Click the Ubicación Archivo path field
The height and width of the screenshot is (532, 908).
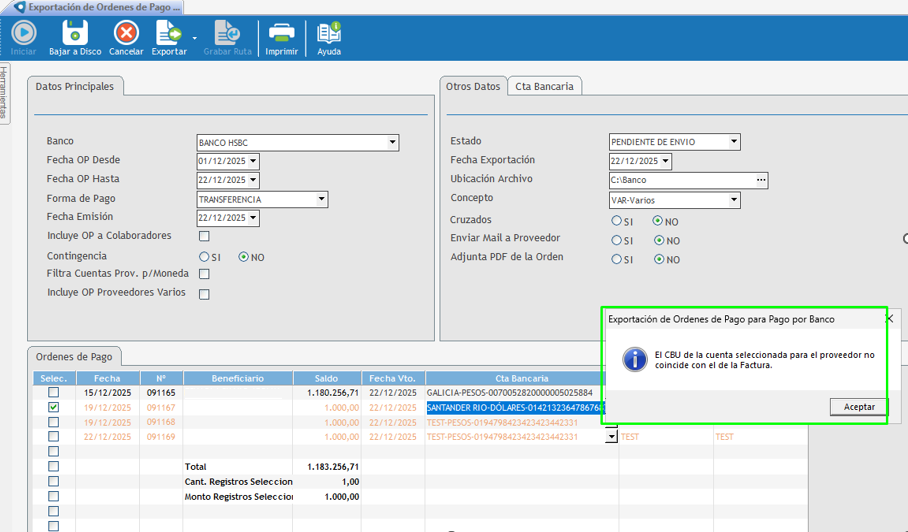click(682, 180)
